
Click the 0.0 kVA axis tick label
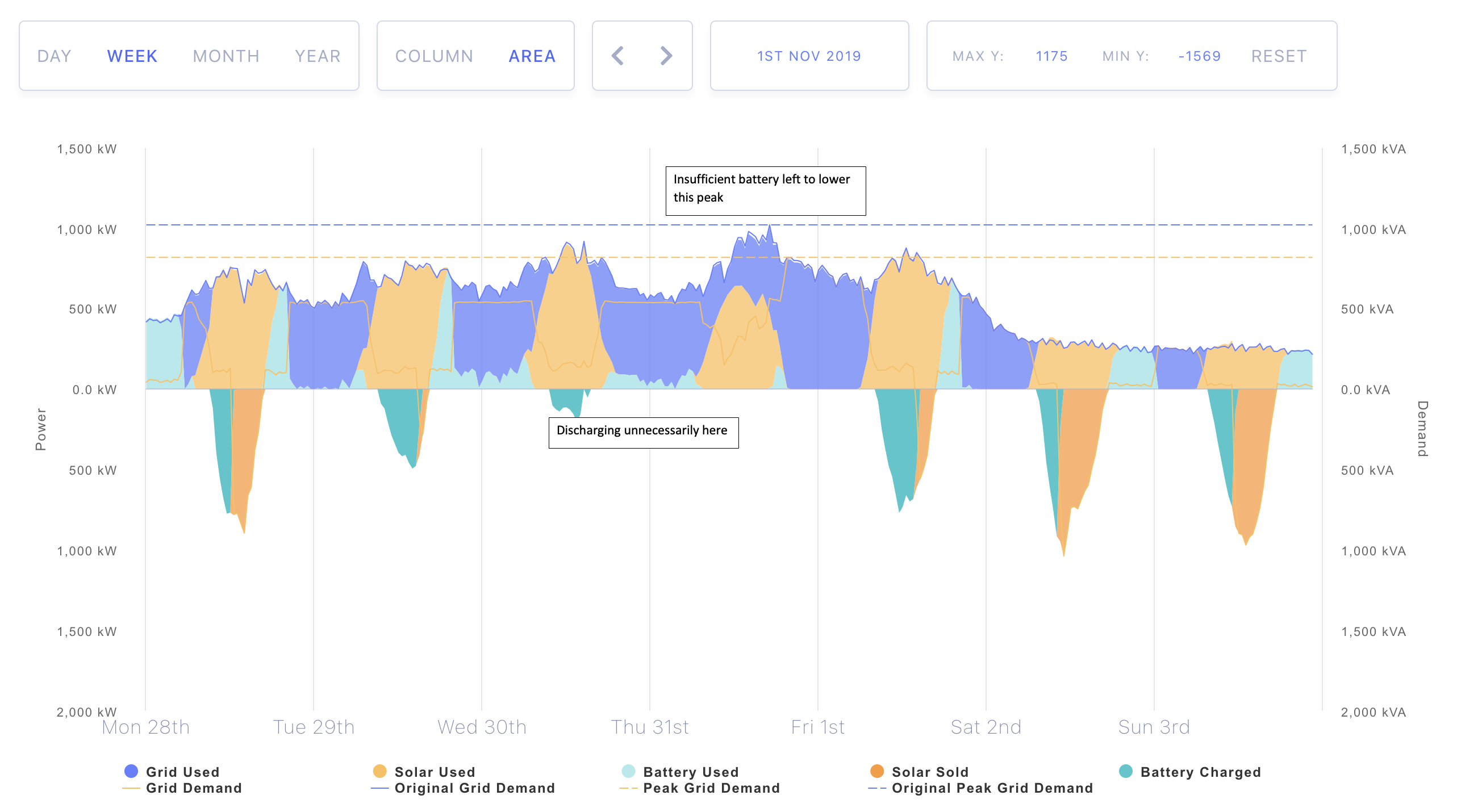[1366, 390]
